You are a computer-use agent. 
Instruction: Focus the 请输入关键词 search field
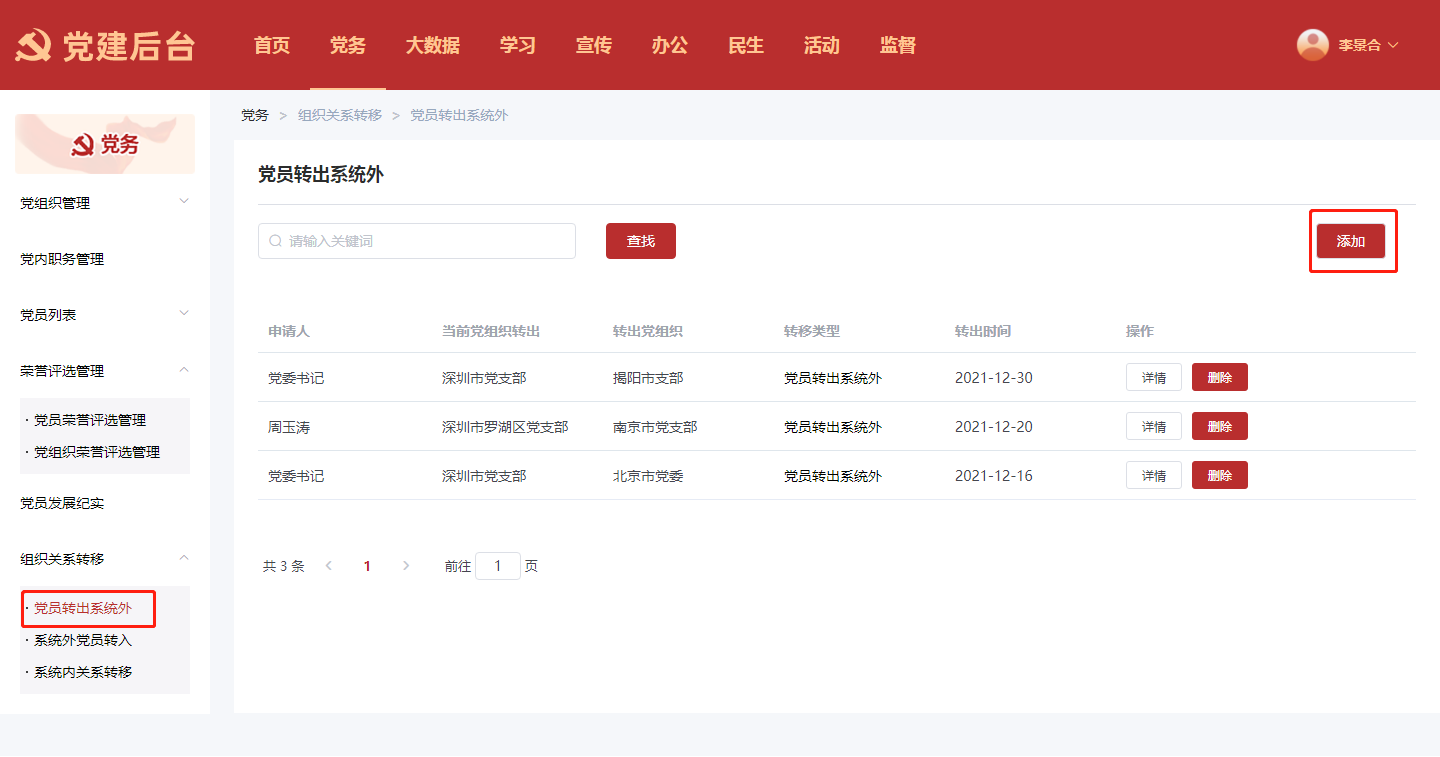tap(425, 241)
